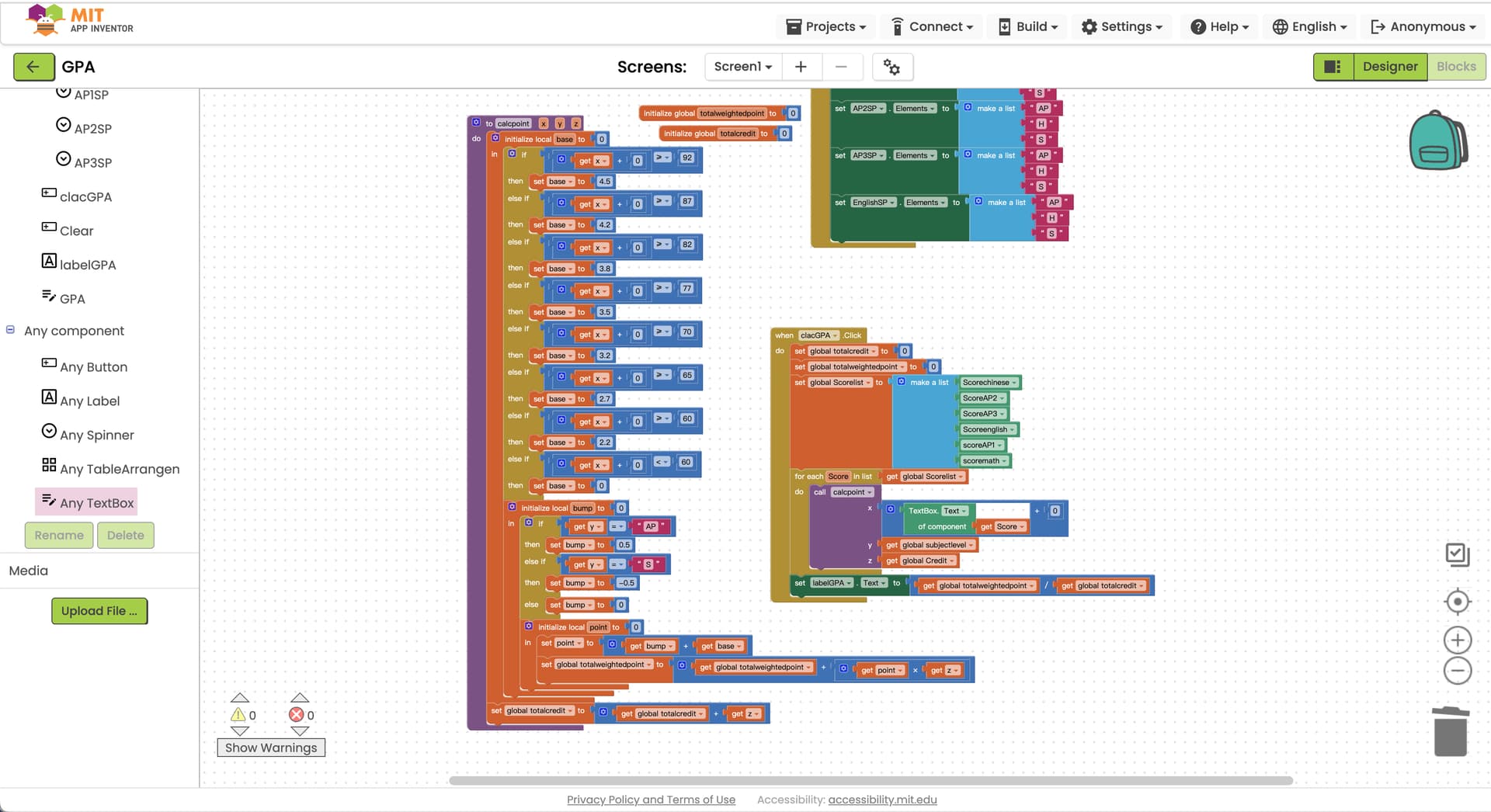Click the zoom out minus icon

[x=1457, y=671]
